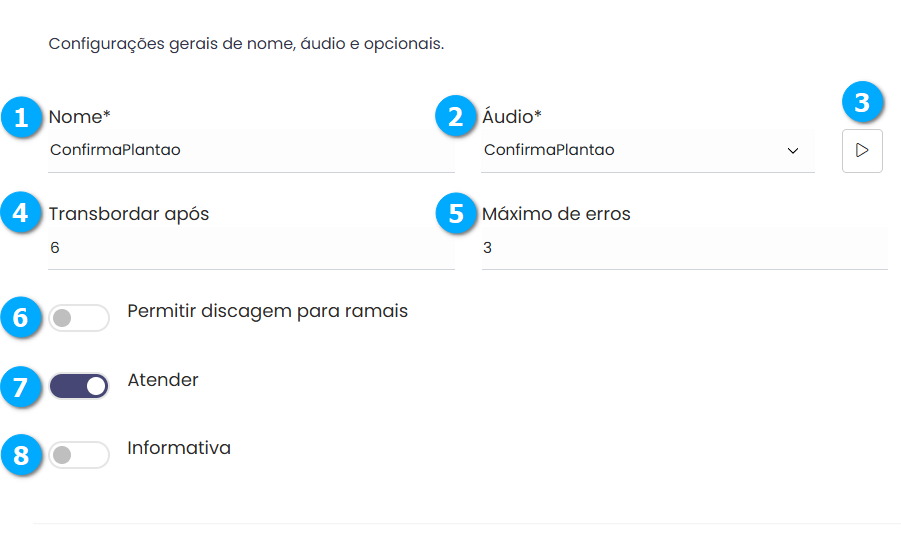Click the Atender label text
Screen dimensions: 901x548
[163, 380]
